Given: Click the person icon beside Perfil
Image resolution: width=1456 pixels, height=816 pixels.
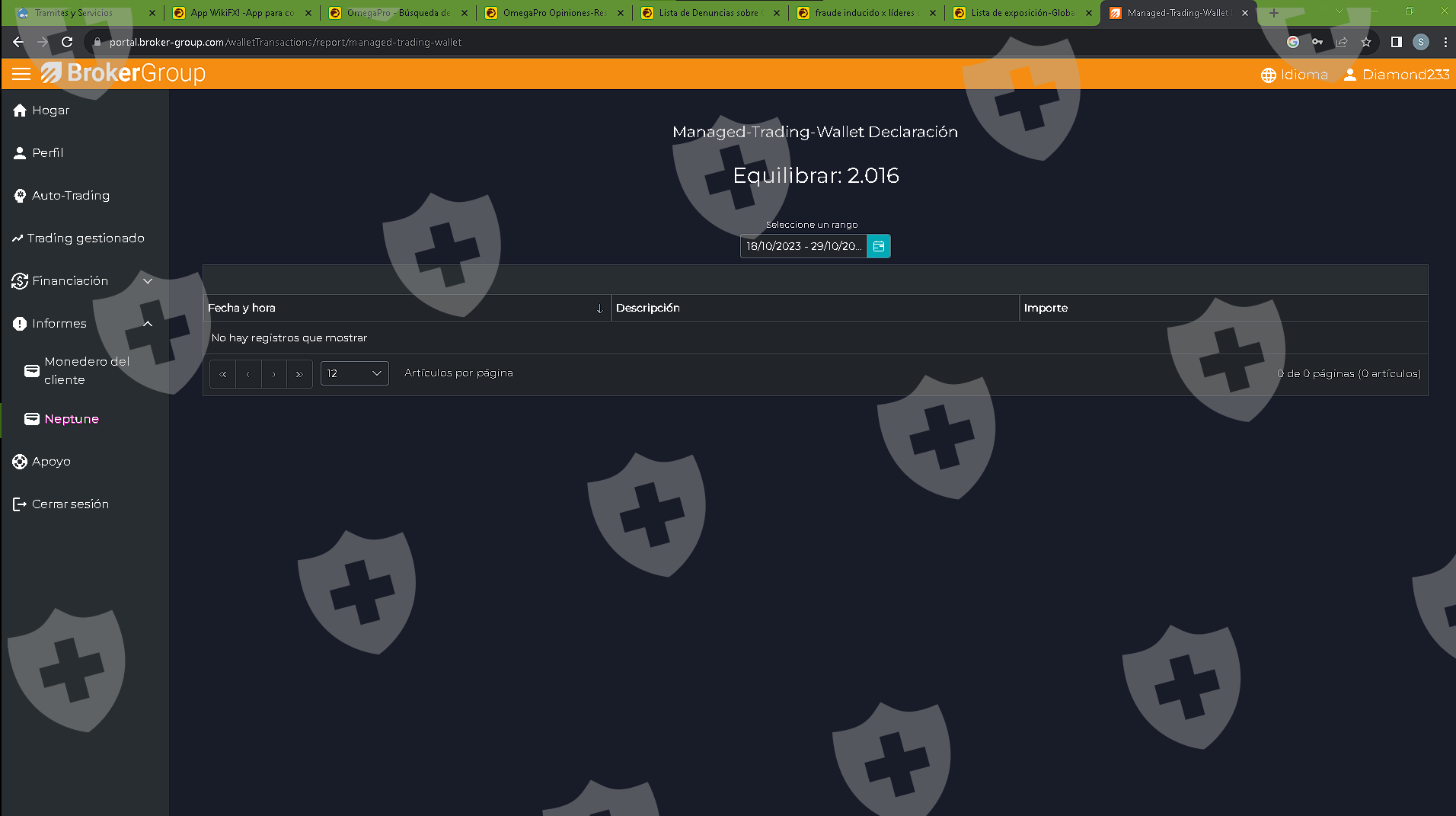Looking at the screenshot, I should (x=20, y=153).
